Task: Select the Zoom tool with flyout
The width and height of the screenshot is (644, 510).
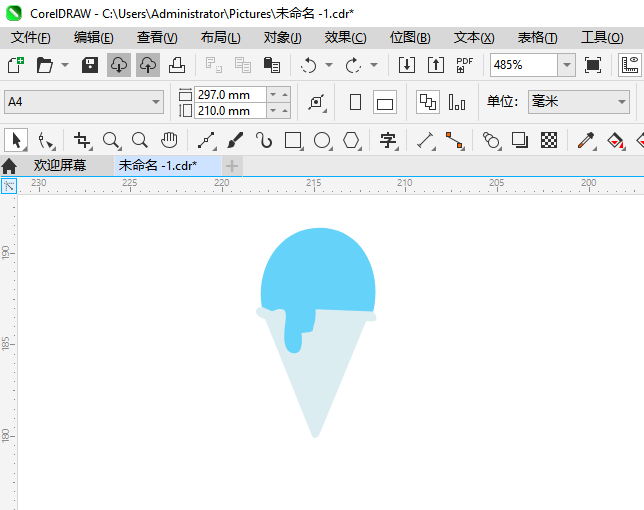Action: coord(111,140)
